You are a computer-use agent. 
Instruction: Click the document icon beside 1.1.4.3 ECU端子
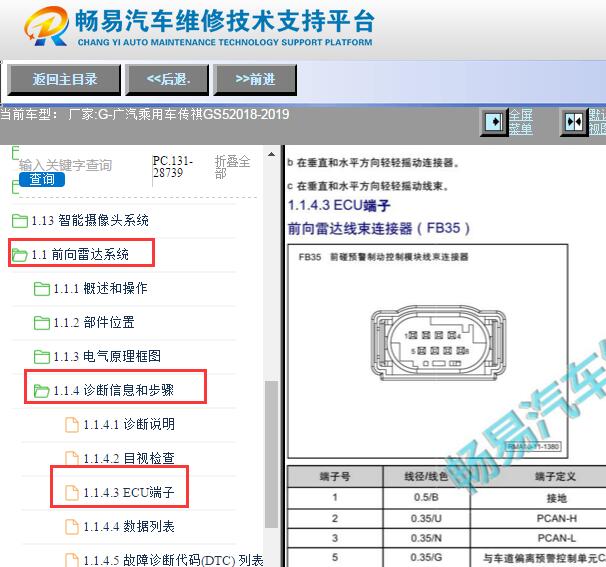(72, 492)
